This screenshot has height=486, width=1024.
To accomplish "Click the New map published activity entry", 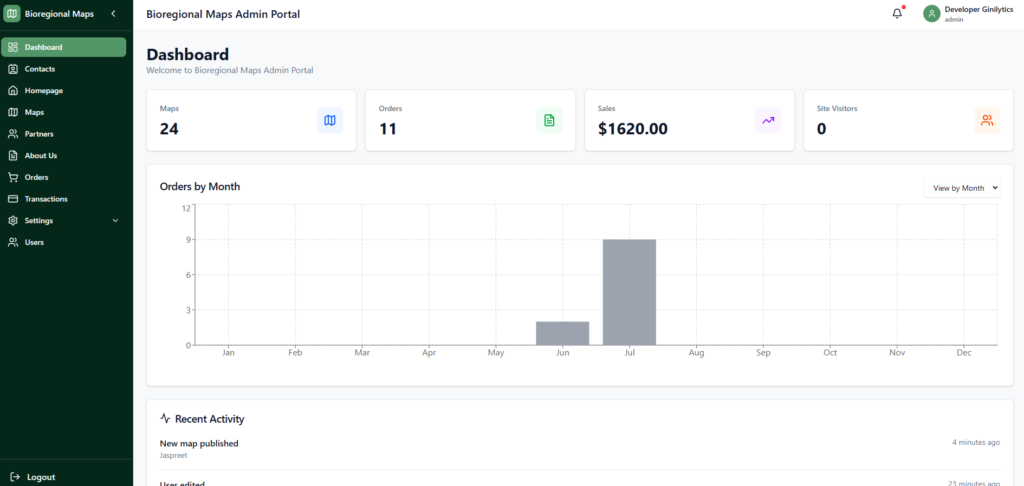I will pyautogui.click(x=199, y=443).
